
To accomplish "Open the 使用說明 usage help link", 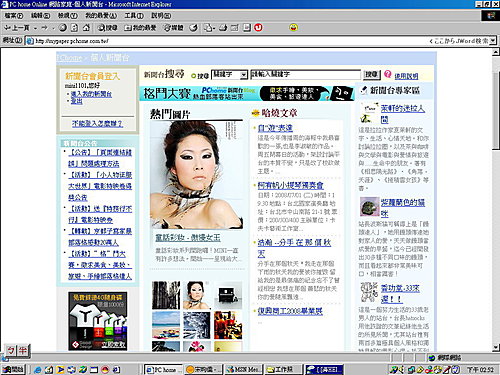I will [406, 76].
